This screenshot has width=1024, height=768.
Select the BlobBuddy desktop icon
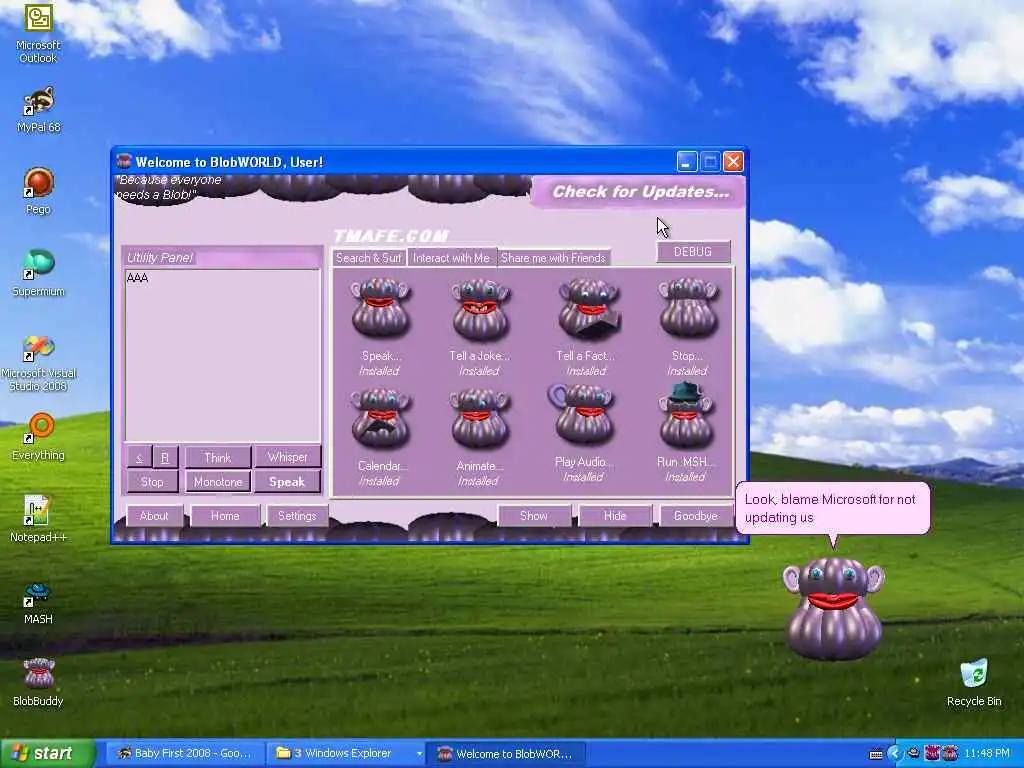point(38,682)
